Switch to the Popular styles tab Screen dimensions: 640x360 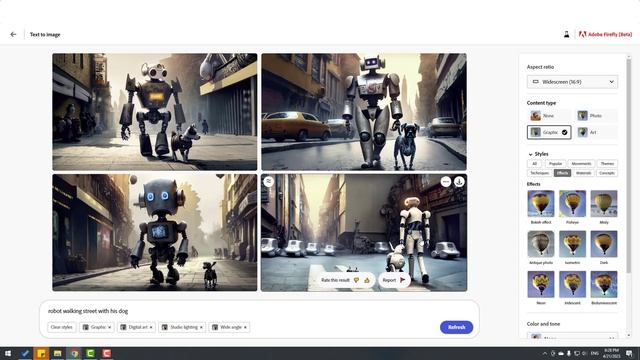(x=555, y=164)
